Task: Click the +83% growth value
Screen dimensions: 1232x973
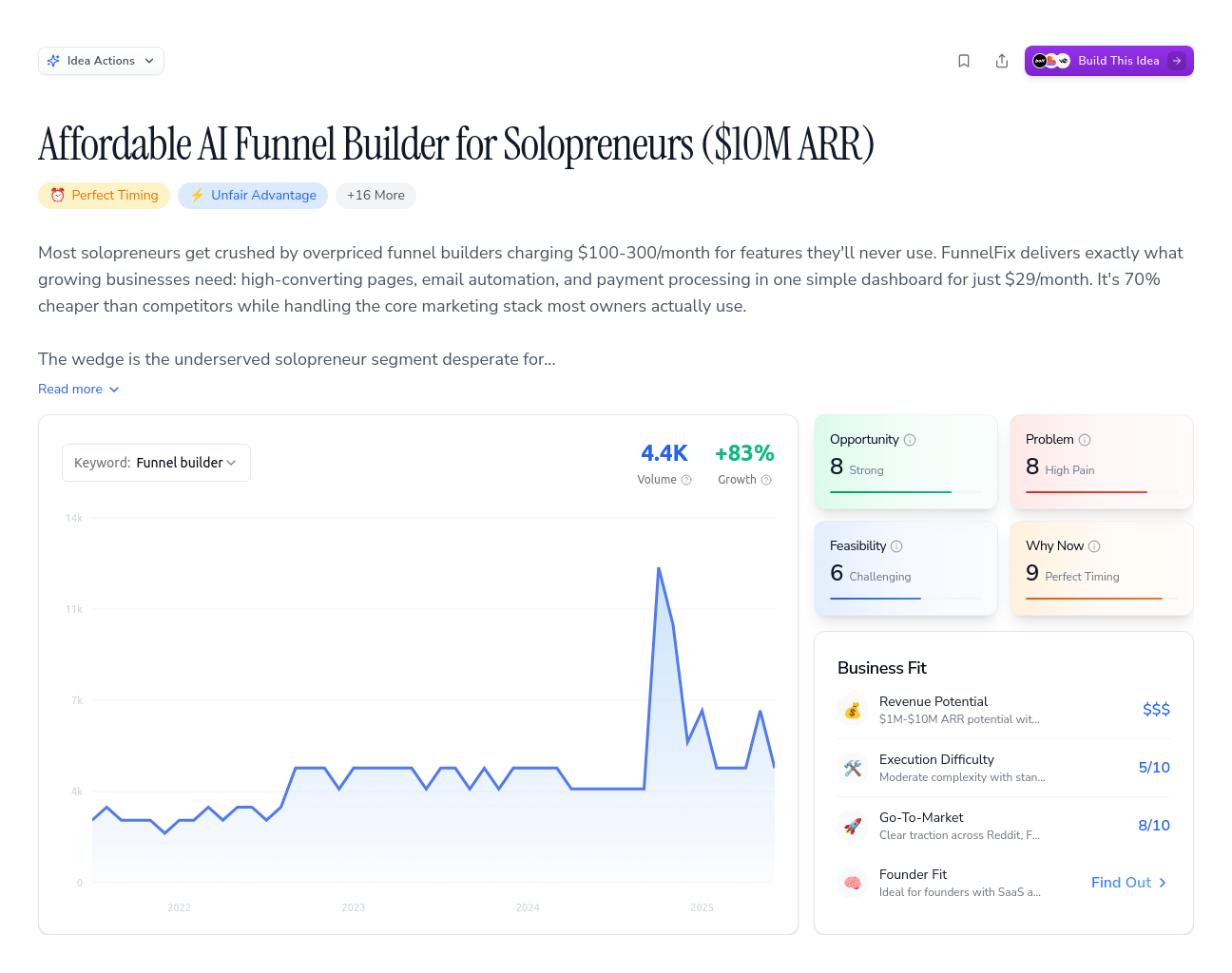Action: pyautogui.click(x=744, y=453)
